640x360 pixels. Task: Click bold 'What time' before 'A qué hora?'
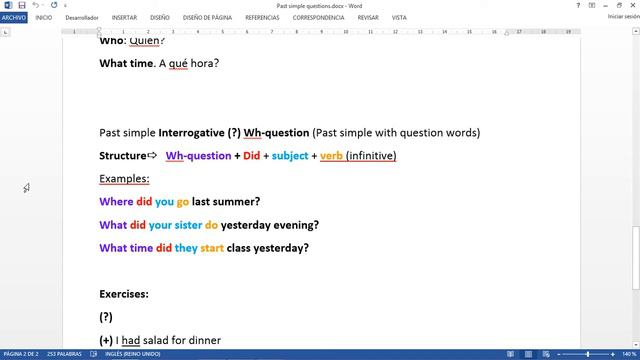click(x=126, y=63)
